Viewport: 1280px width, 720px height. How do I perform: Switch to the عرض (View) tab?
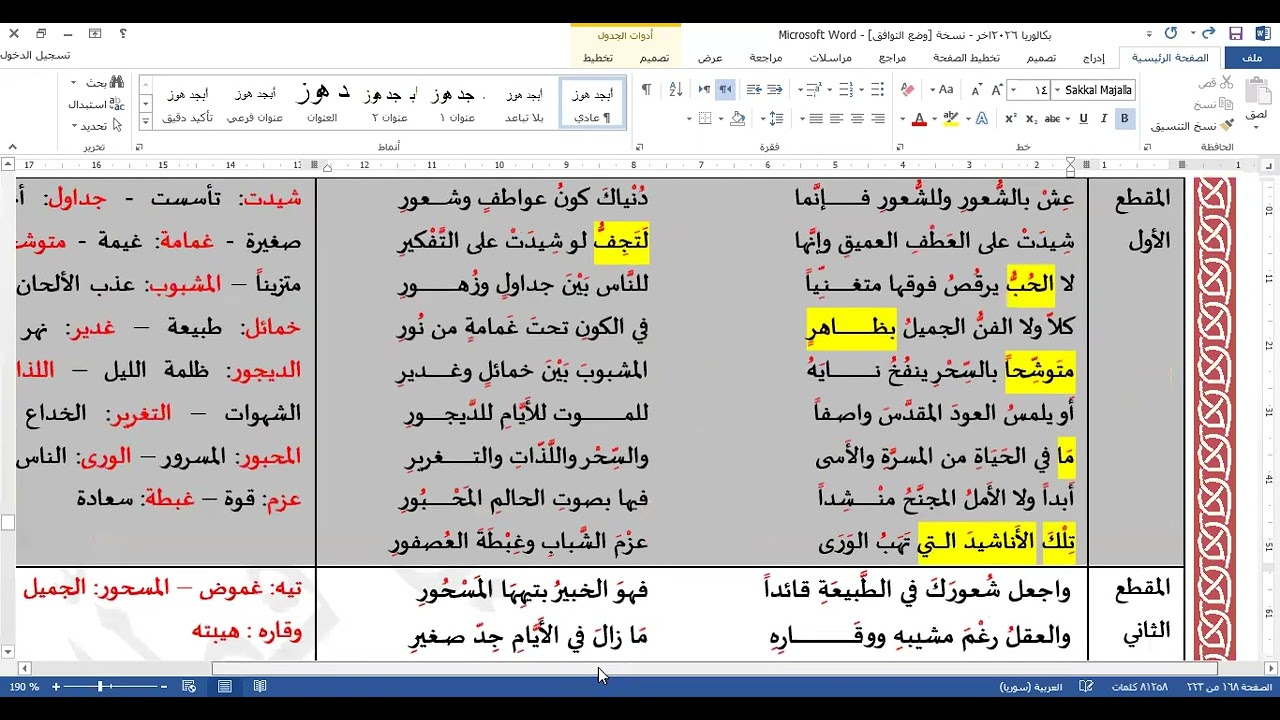coord(710,58)
